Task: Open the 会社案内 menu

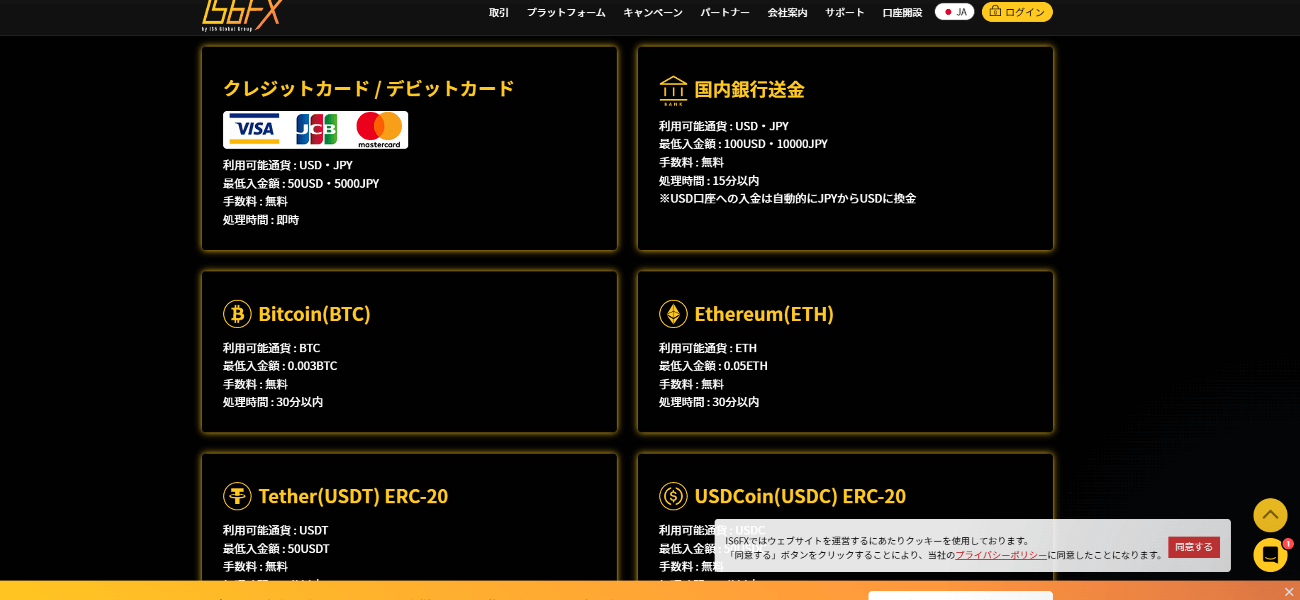Action: [787, 12]
